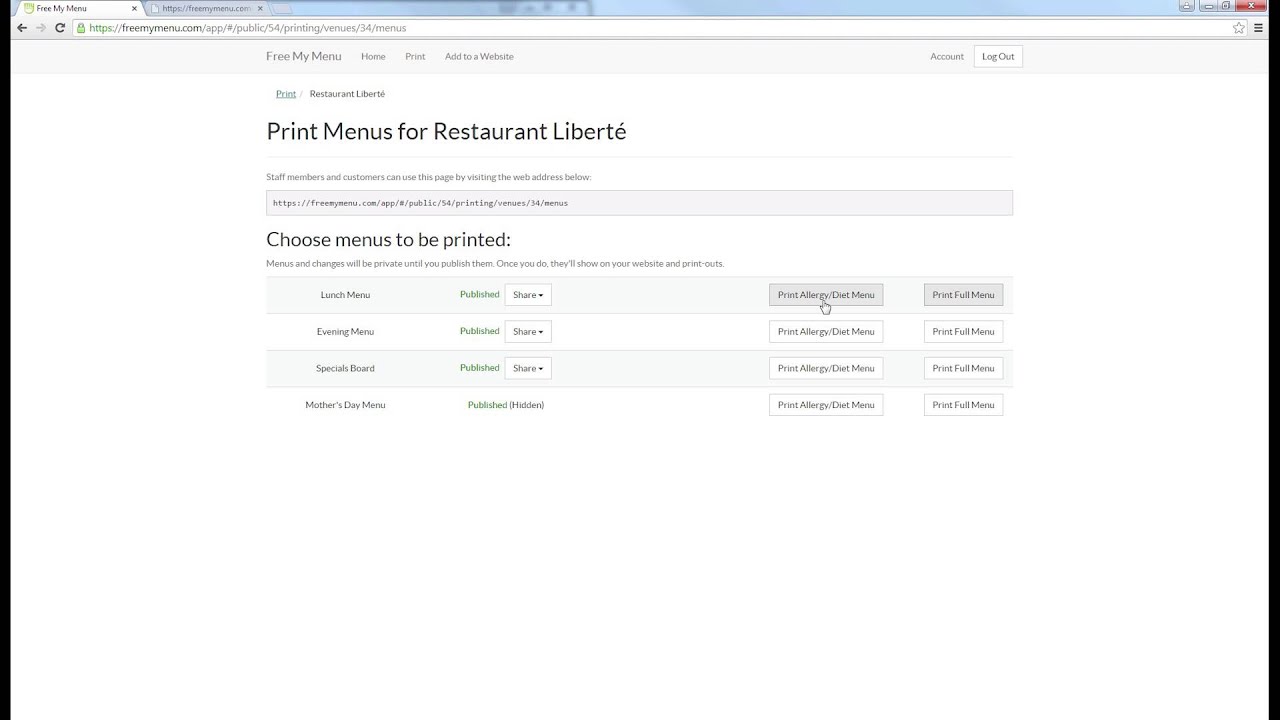Click the Mother's Day Menu row label

[x=345, y=405]
